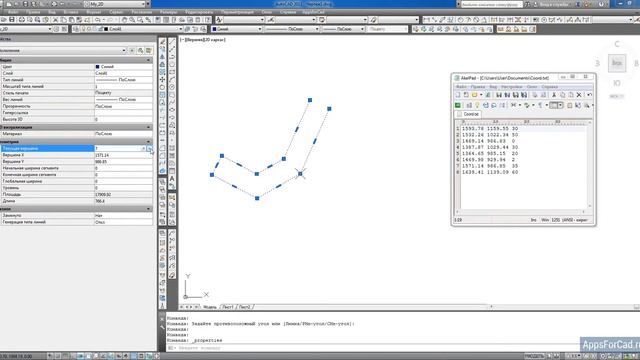Open the МСК coordinate system dropdown under ViewCube
This screenshot has width=640, height=360.
(x=617, y=96)
